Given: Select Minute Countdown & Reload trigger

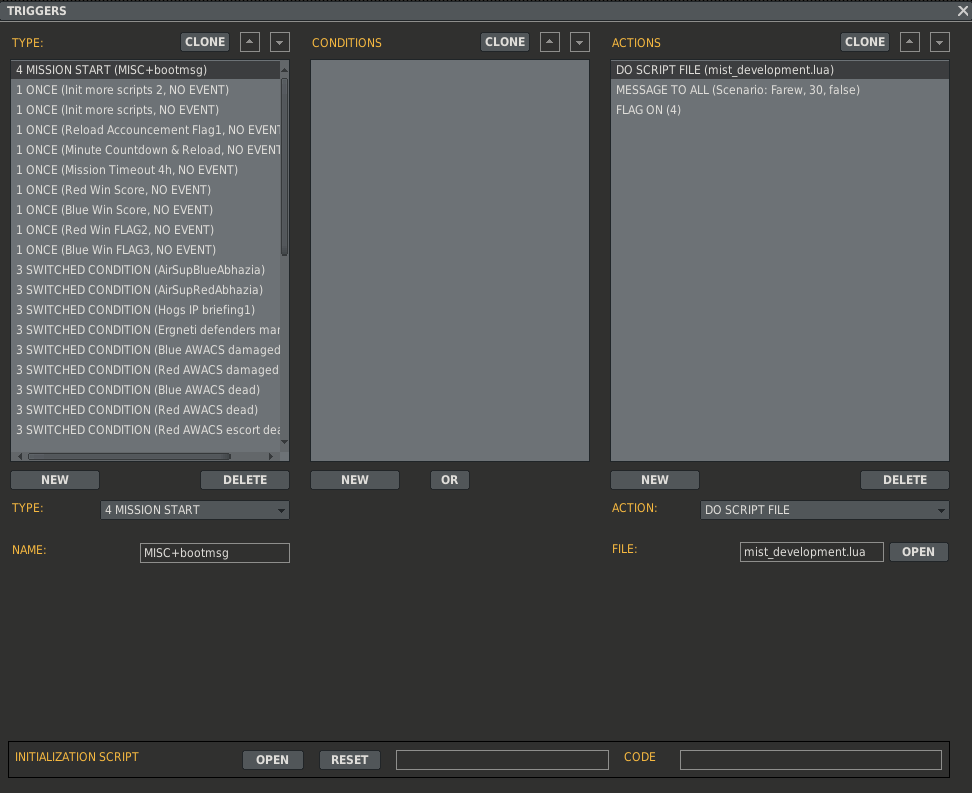Looking at the screenshot, I should click(x=146, y=150).
